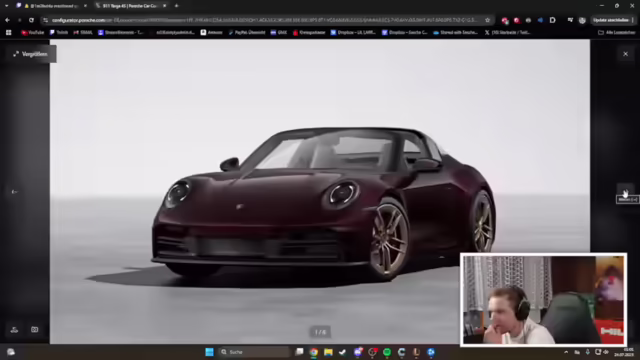Open a new browser tab
Screen dimensions: 640x360
[176, 6]
